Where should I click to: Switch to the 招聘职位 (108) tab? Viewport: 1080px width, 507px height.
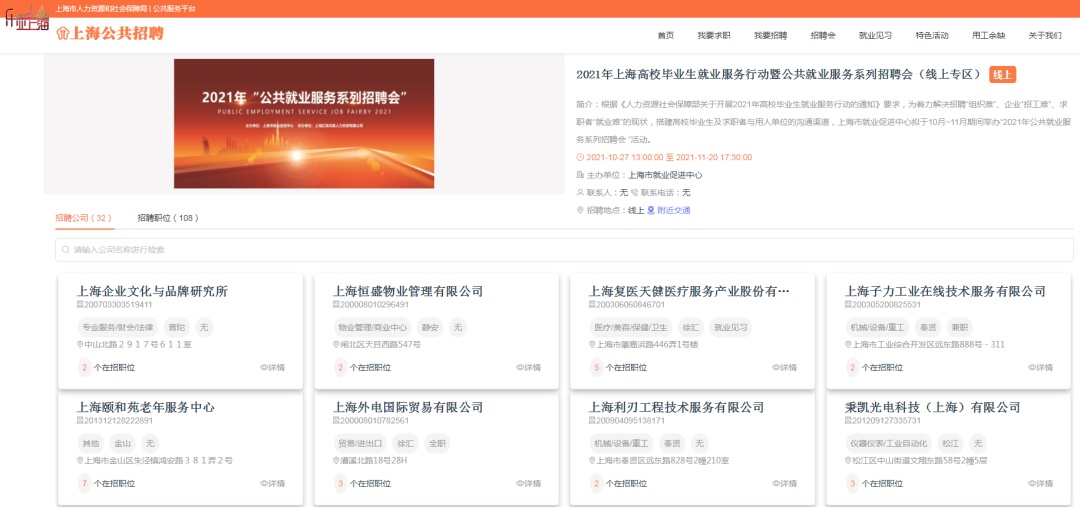[168, 218]
